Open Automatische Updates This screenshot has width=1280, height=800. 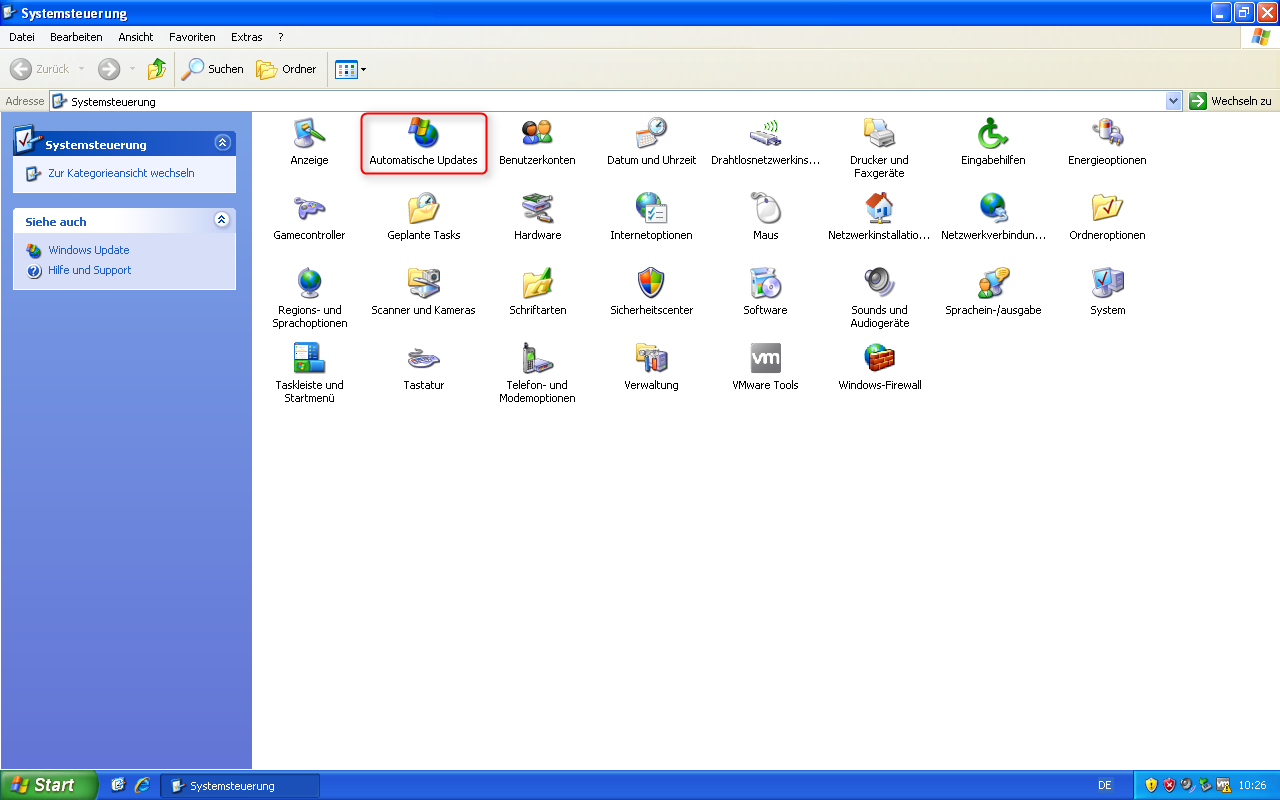(x=423, y=135)
